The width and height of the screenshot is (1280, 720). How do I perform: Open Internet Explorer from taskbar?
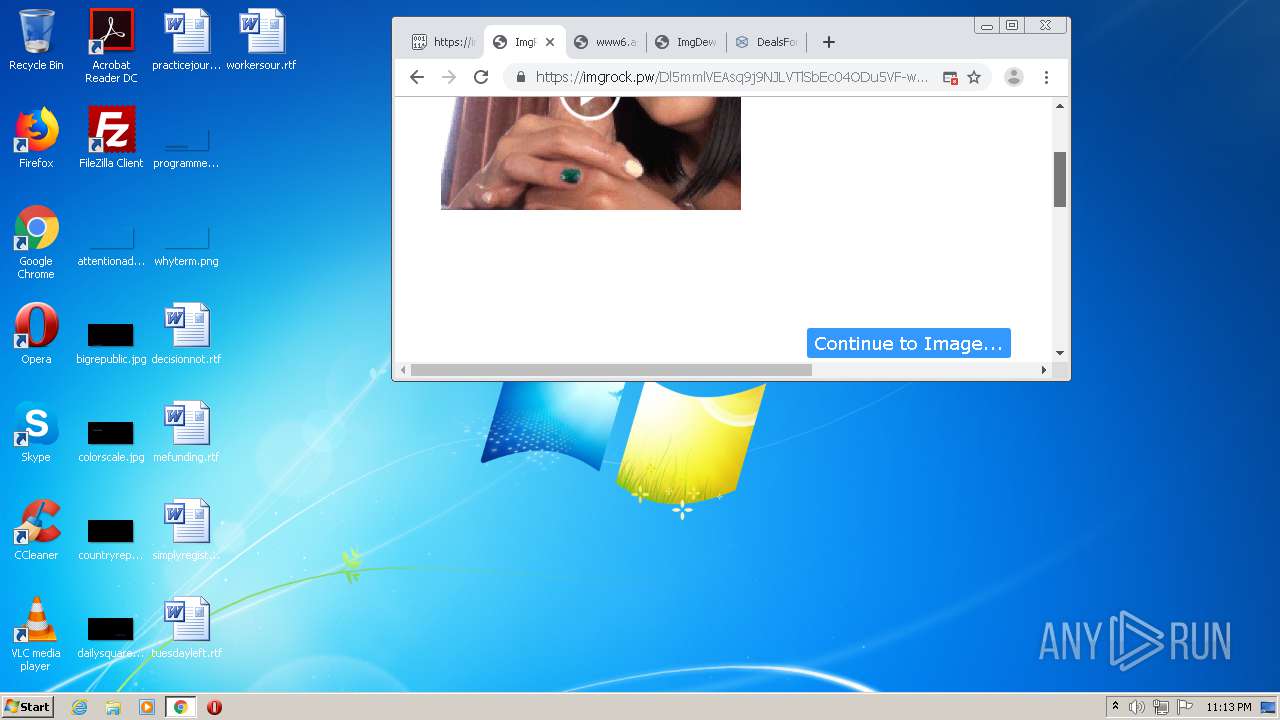tap(80, 707)
